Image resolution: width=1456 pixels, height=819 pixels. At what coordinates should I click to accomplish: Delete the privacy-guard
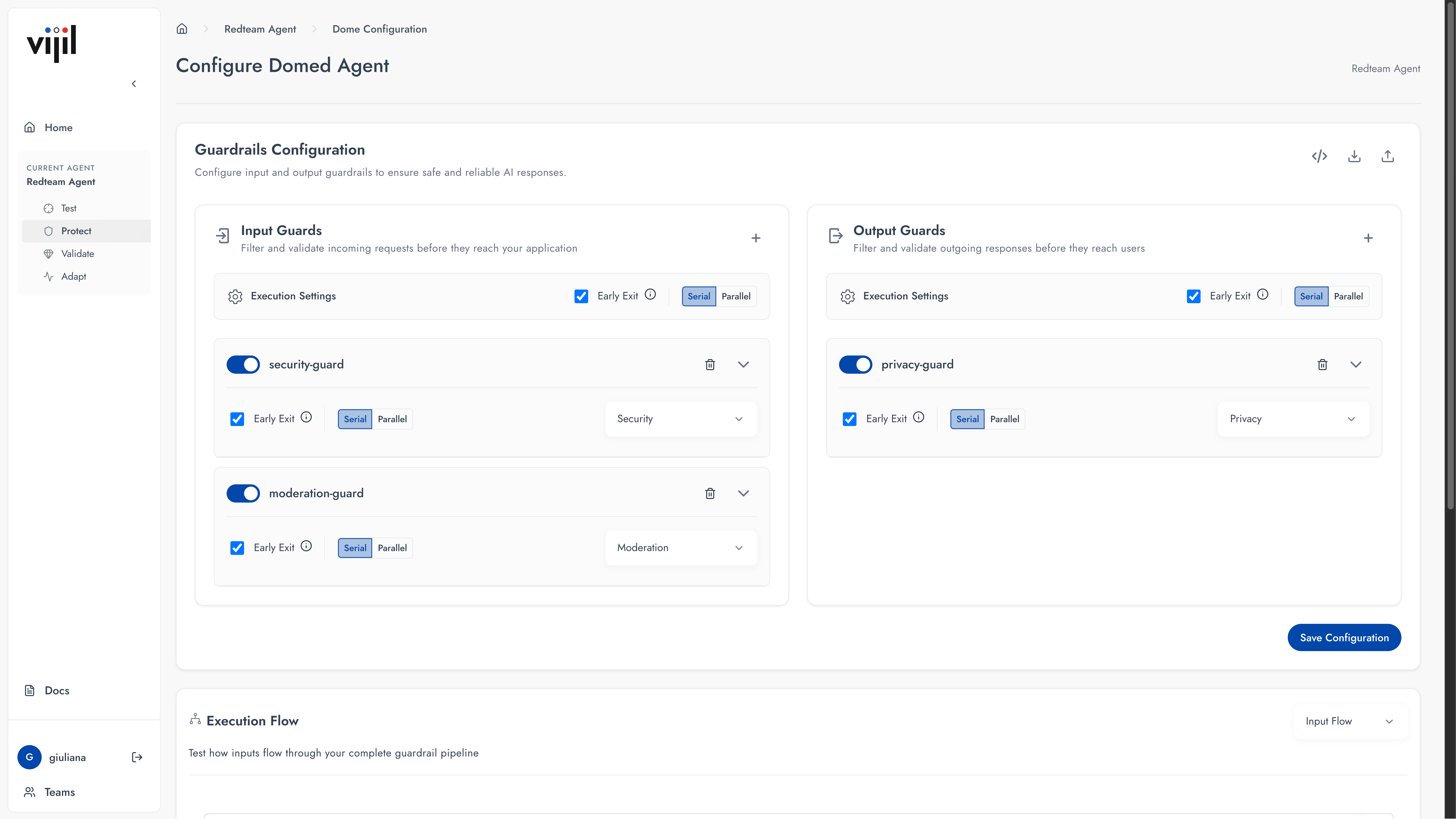1323,365
